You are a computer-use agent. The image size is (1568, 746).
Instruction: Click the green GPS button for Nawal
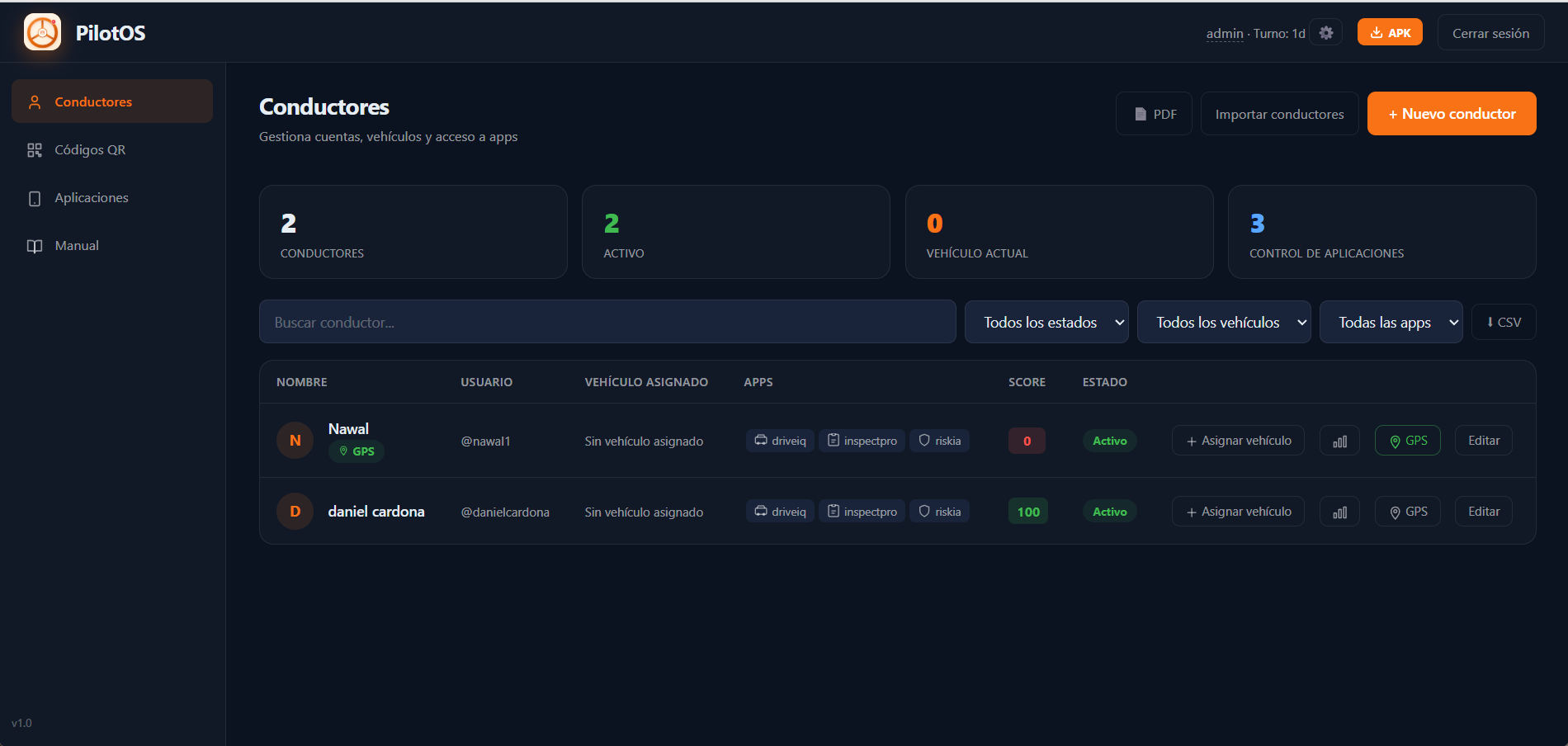tap(1408, 441)
